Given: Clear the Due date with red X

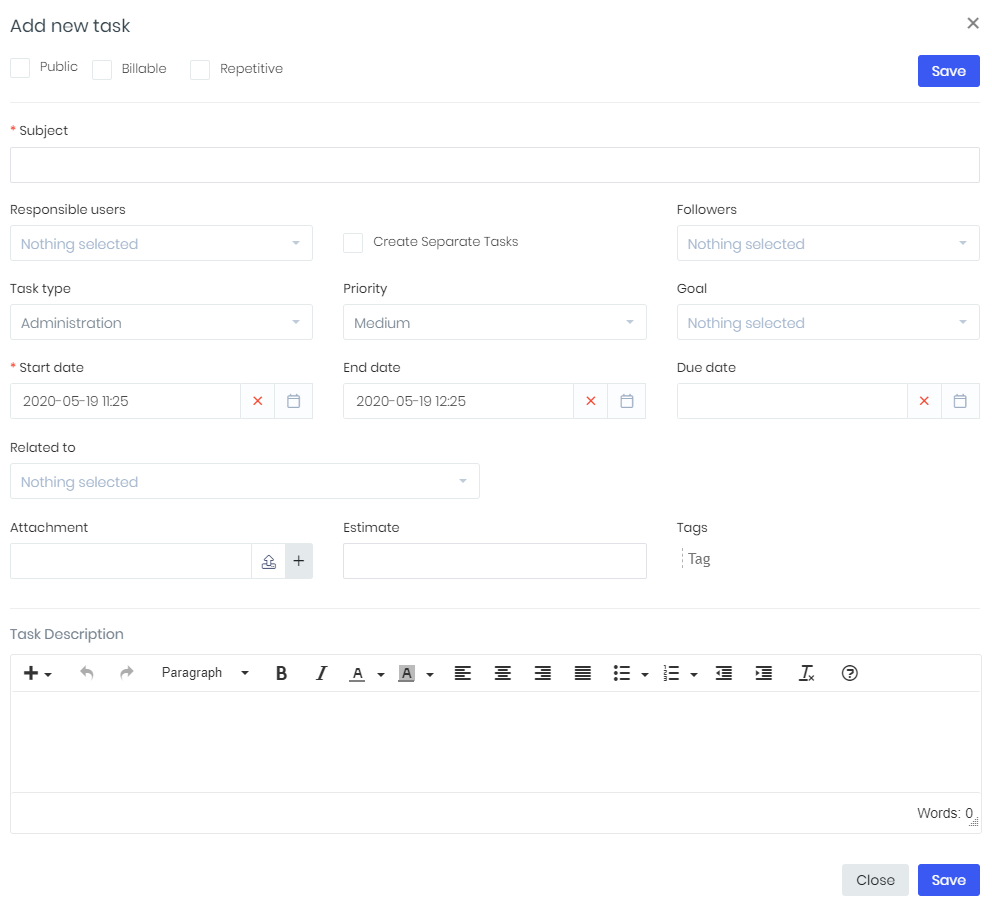Looking at the screenshot, I should [924, 401].
